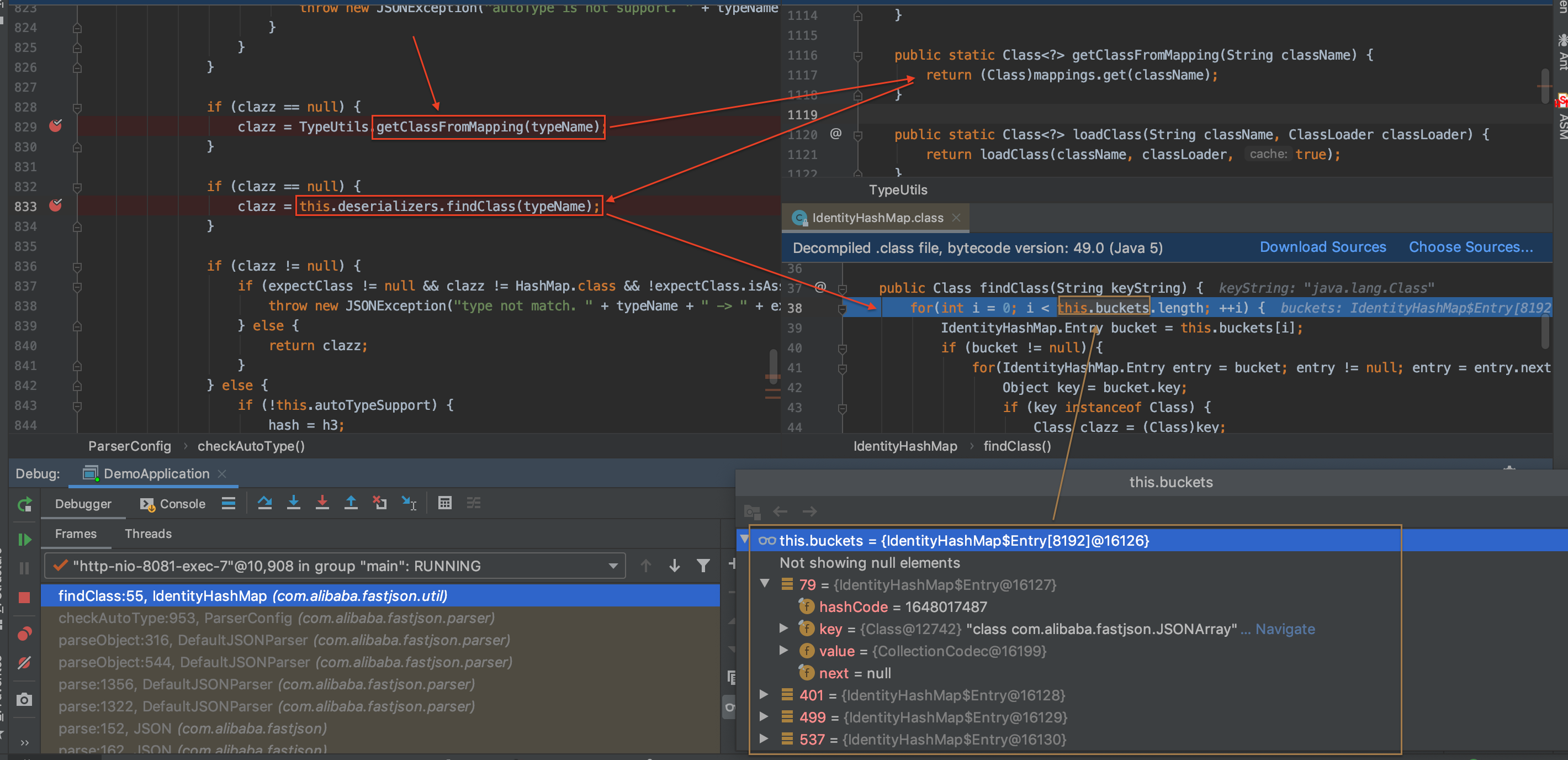Screen dimensions: 1568x760
Task: Toggle breakpoint on line 833
Action: click(x=55, y=205)
